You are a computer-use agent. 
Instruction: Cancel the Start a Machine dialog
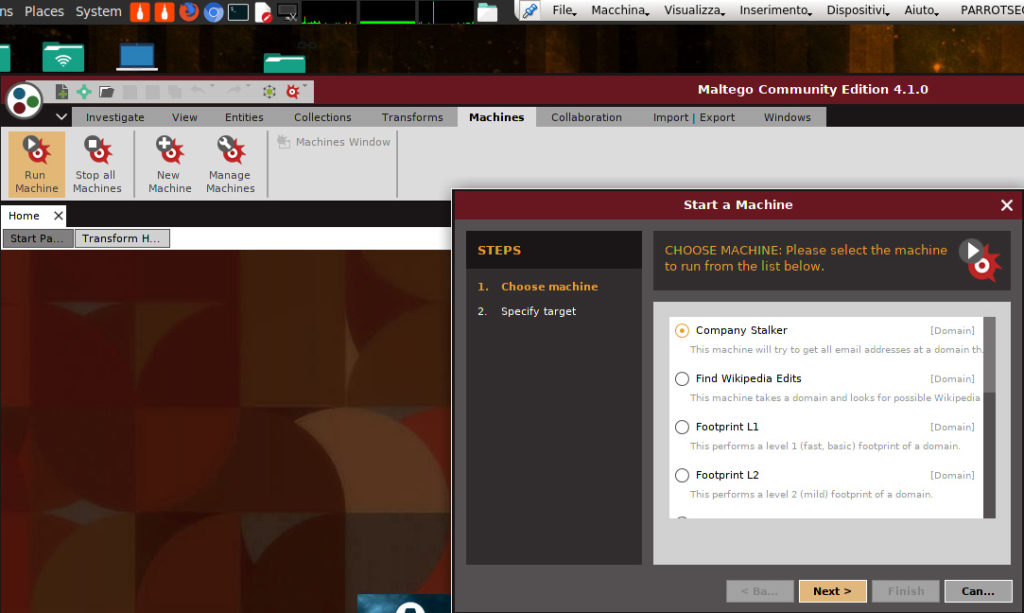[978, 591]
